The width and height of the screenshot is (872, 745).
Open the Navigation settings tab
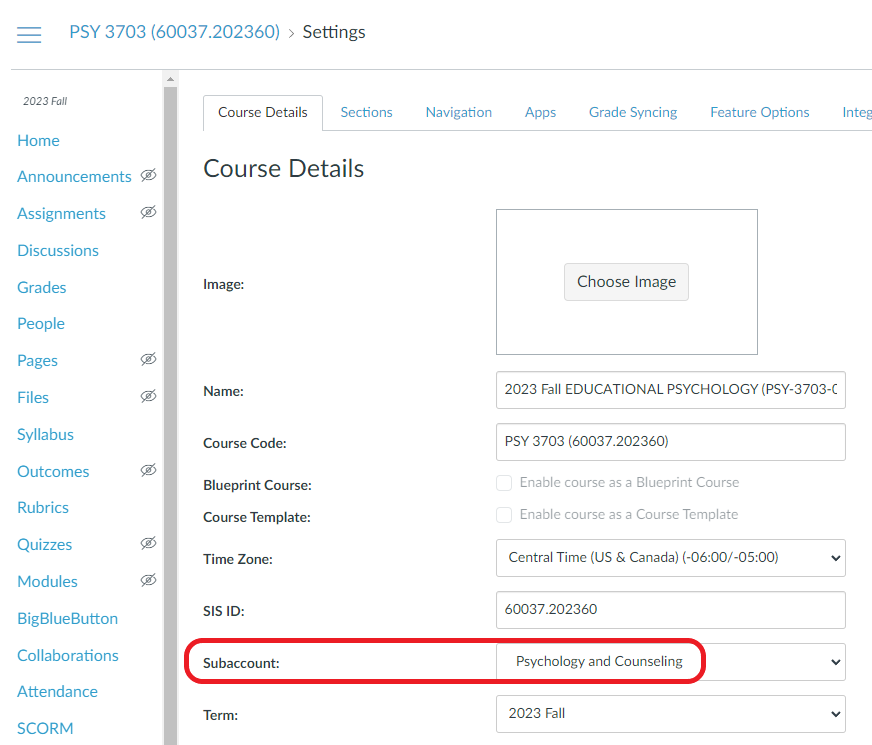pyautogui.click(x=458, y=112)
